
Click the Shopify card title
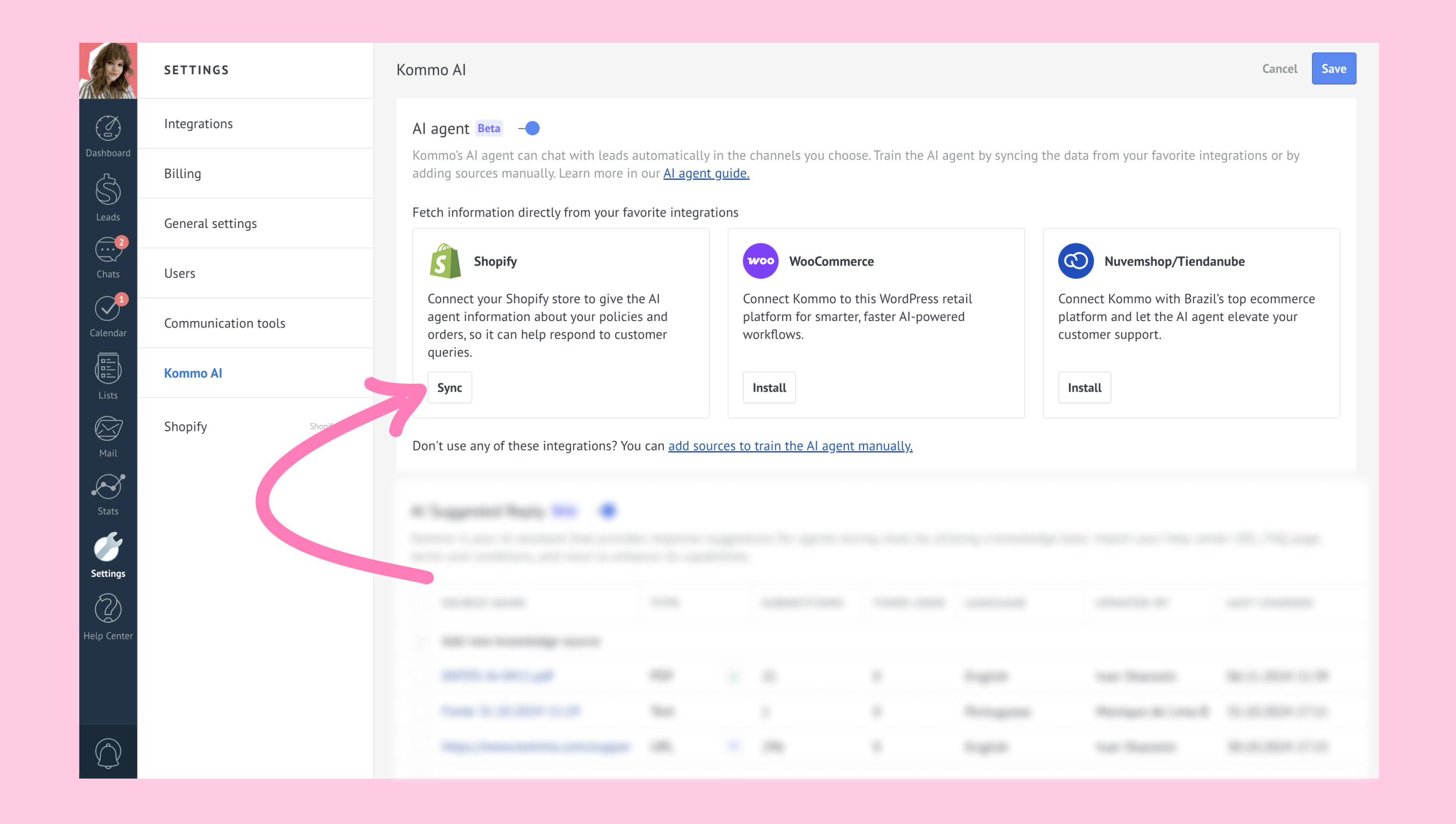[495, 262]
